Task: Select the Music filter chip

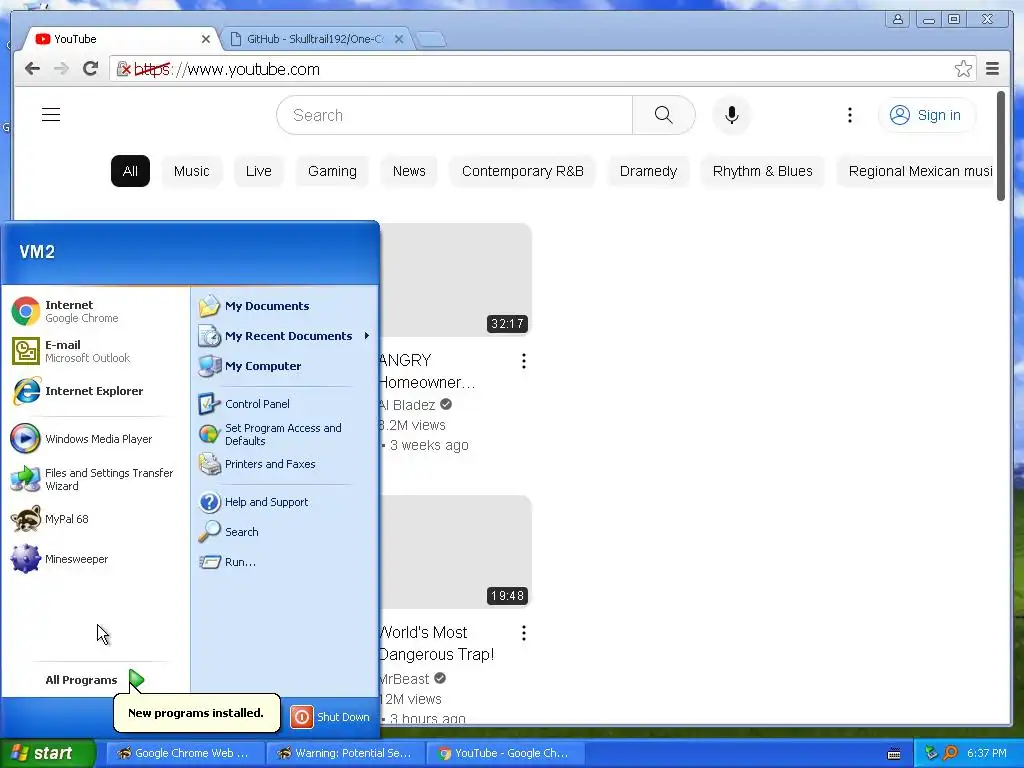Action: tap(191, 171)
